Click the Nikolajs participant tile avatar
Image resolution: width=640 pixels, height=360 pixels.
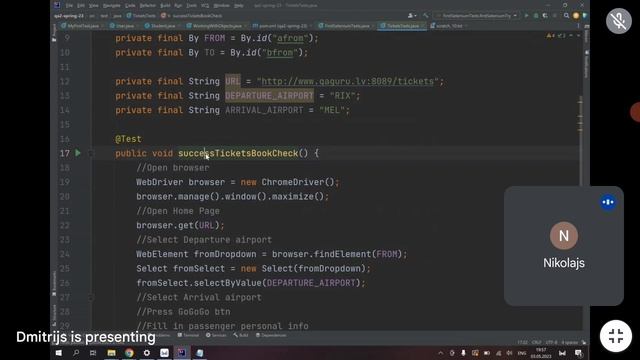tap(564, 236)
